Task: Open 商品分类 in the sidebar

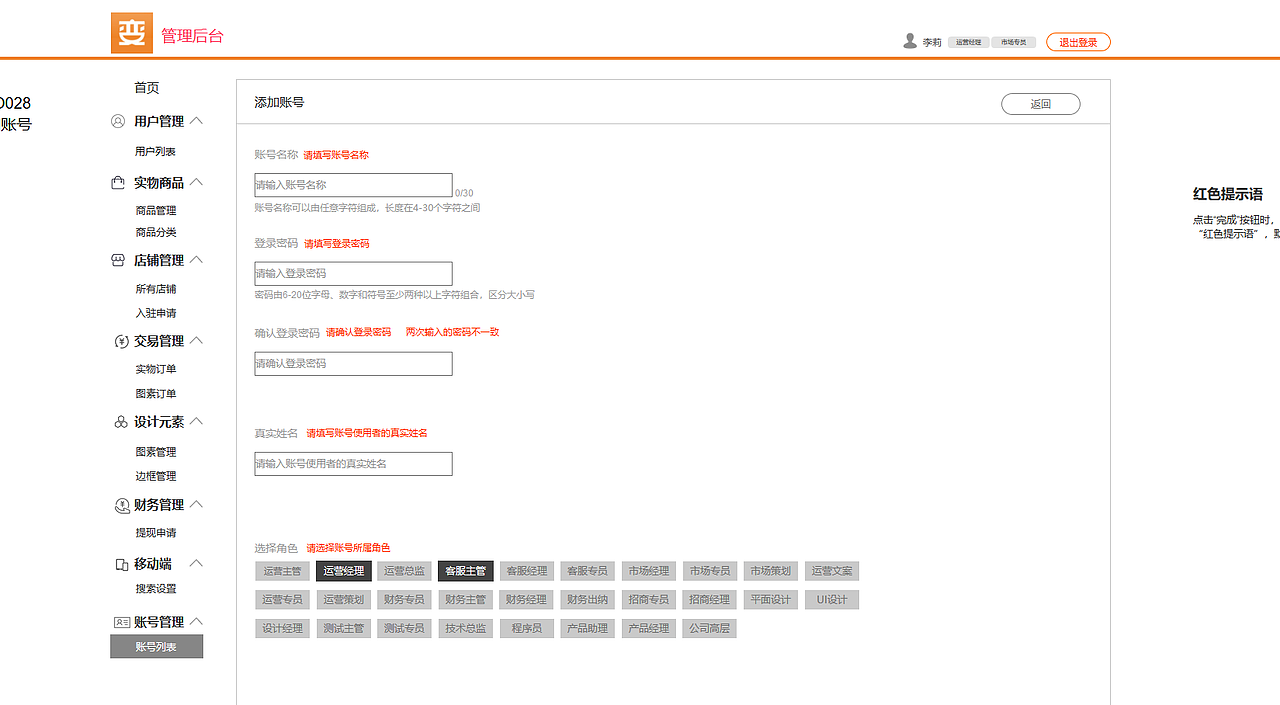Action: (156, 232)
